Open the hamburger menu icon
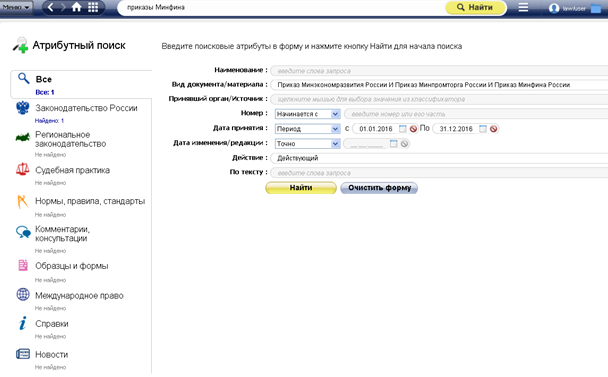 [523, 7]
